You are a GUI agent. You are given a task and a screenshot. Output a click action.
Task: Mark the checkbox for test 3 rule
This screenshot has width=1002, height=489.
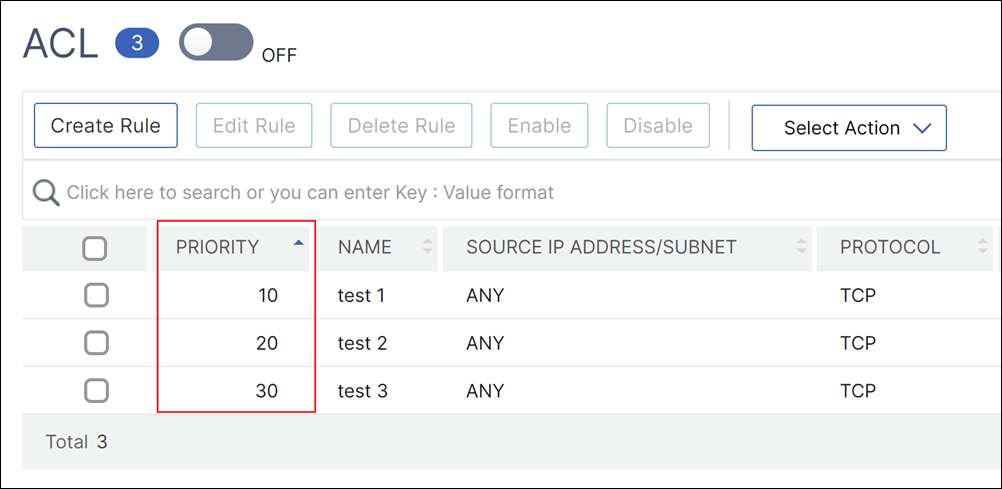pos(96,391)
